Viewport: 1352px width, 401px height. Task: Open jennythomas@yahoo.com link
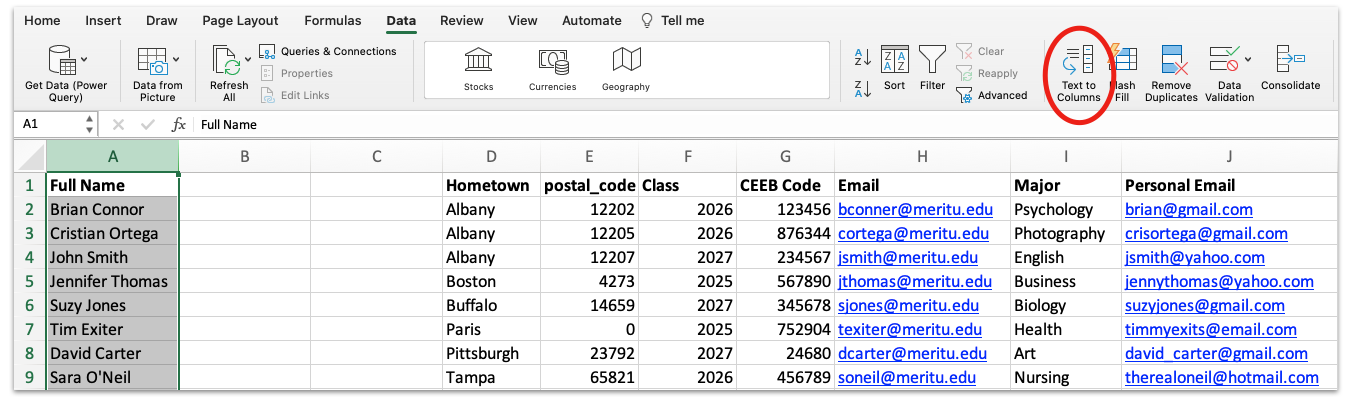pyautogui.click(x=1219, y=282)
